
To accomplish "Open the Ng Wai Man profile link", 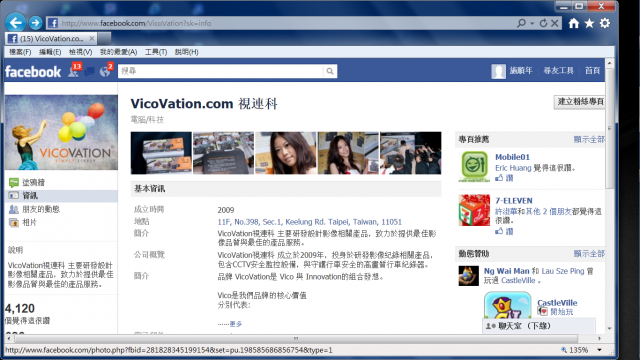I will pyautogui.click(x=506, y=271).
